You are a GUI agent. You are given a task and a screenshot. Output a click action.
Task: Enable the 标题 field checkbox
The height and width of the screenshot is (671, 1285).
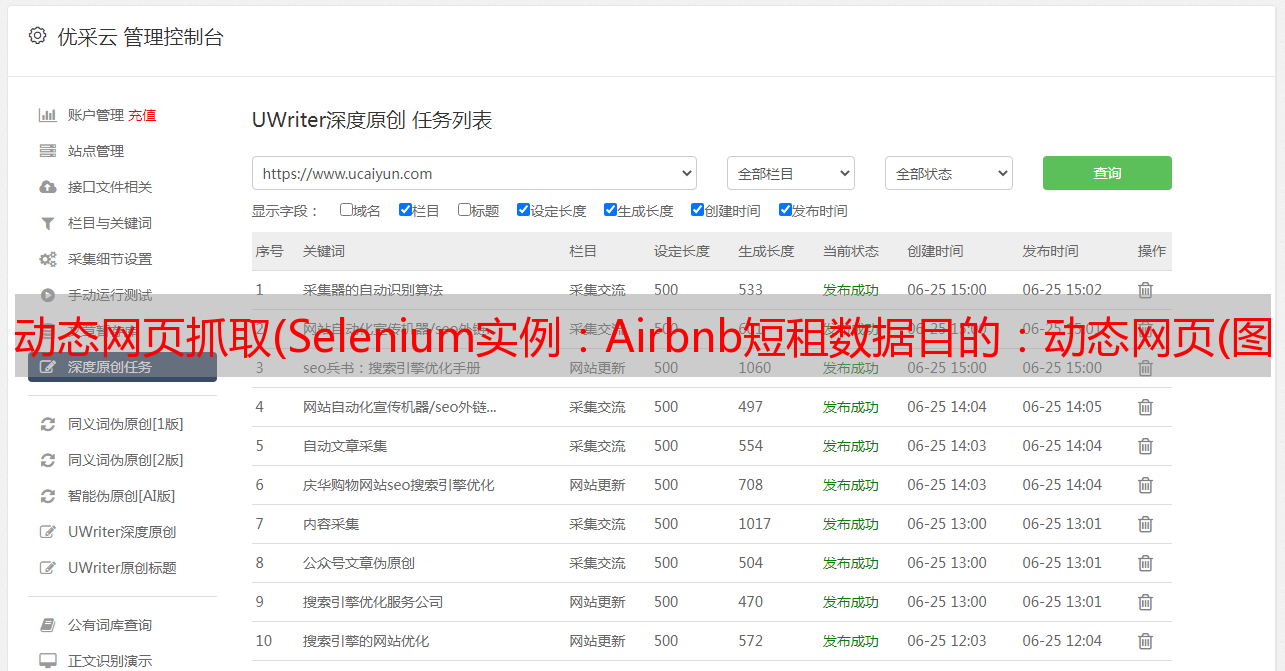(464, 210)
